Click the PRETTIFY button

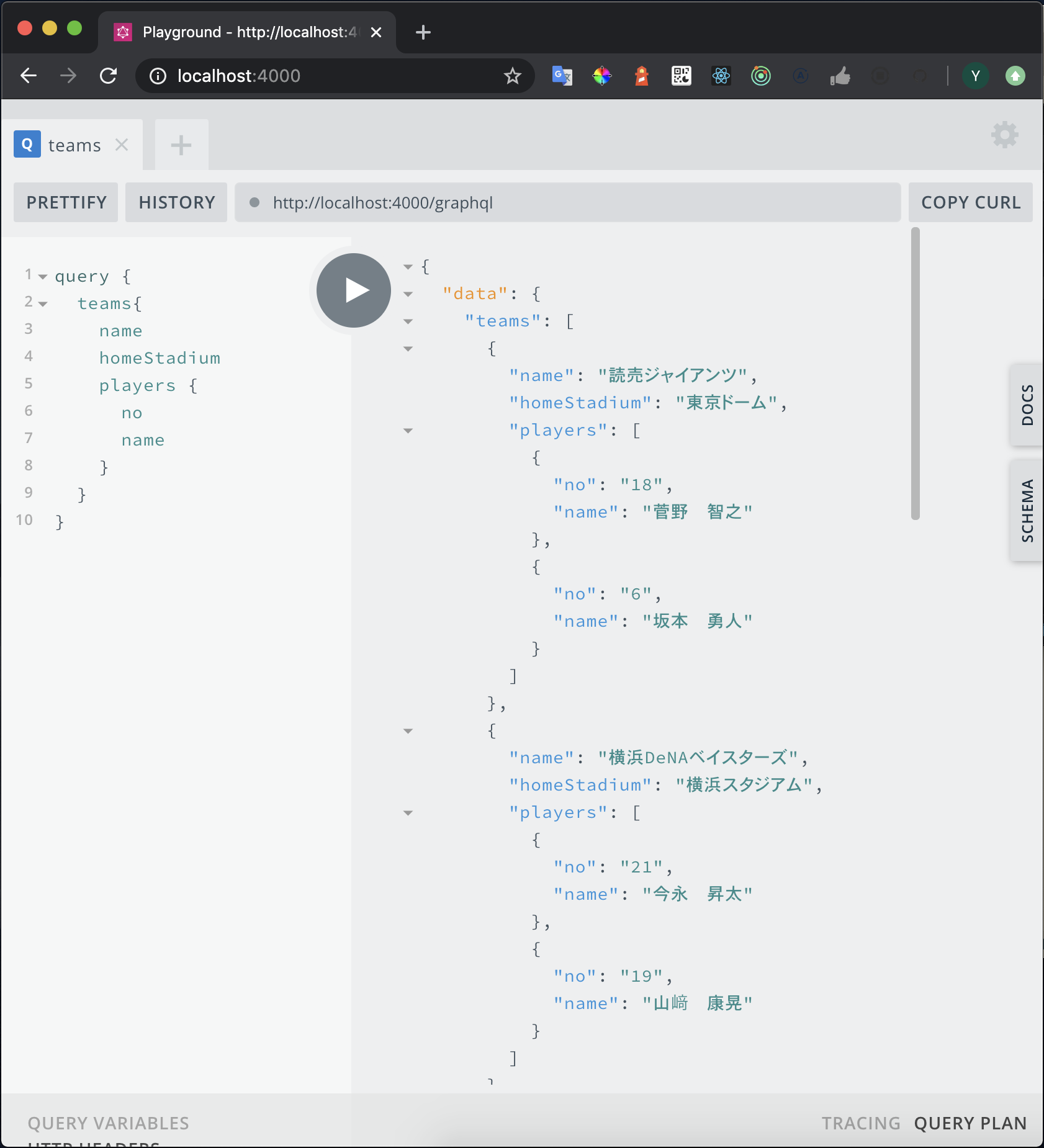tap(66, 202)
